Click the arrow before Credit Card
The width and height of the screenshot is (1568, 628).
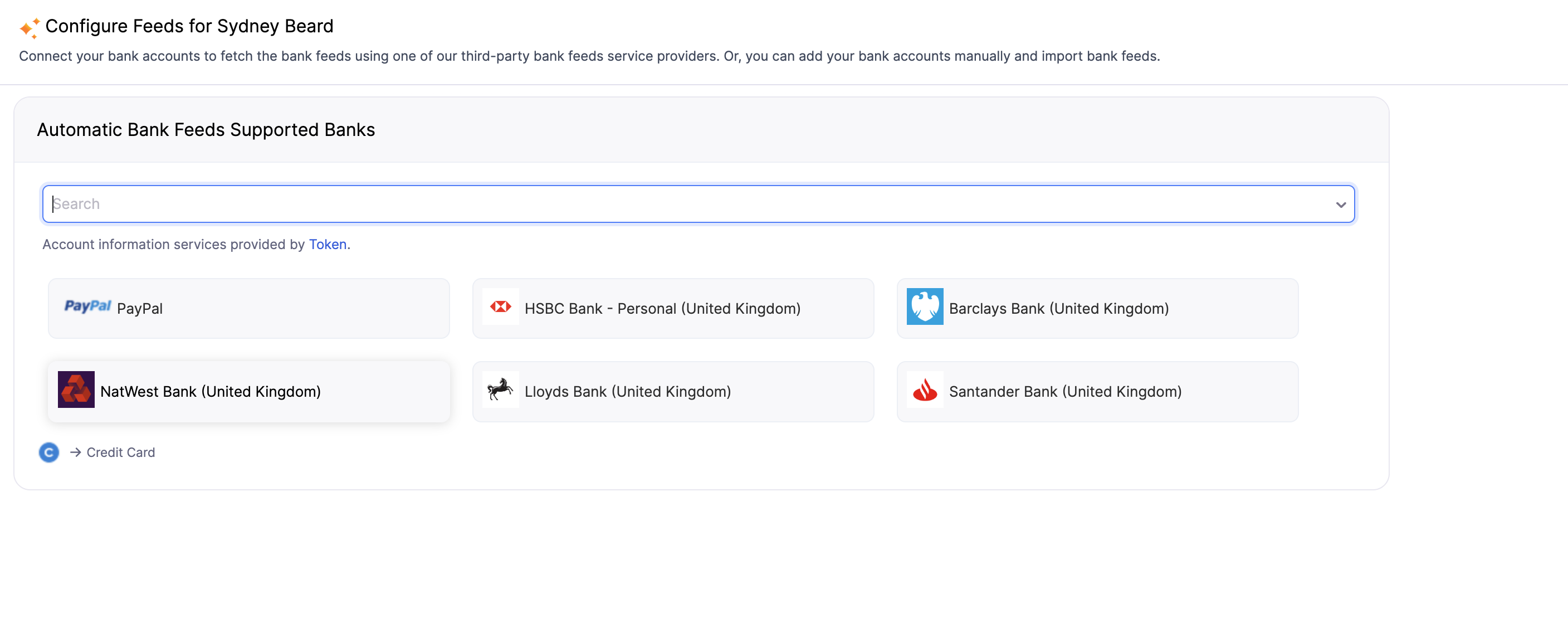76,452
